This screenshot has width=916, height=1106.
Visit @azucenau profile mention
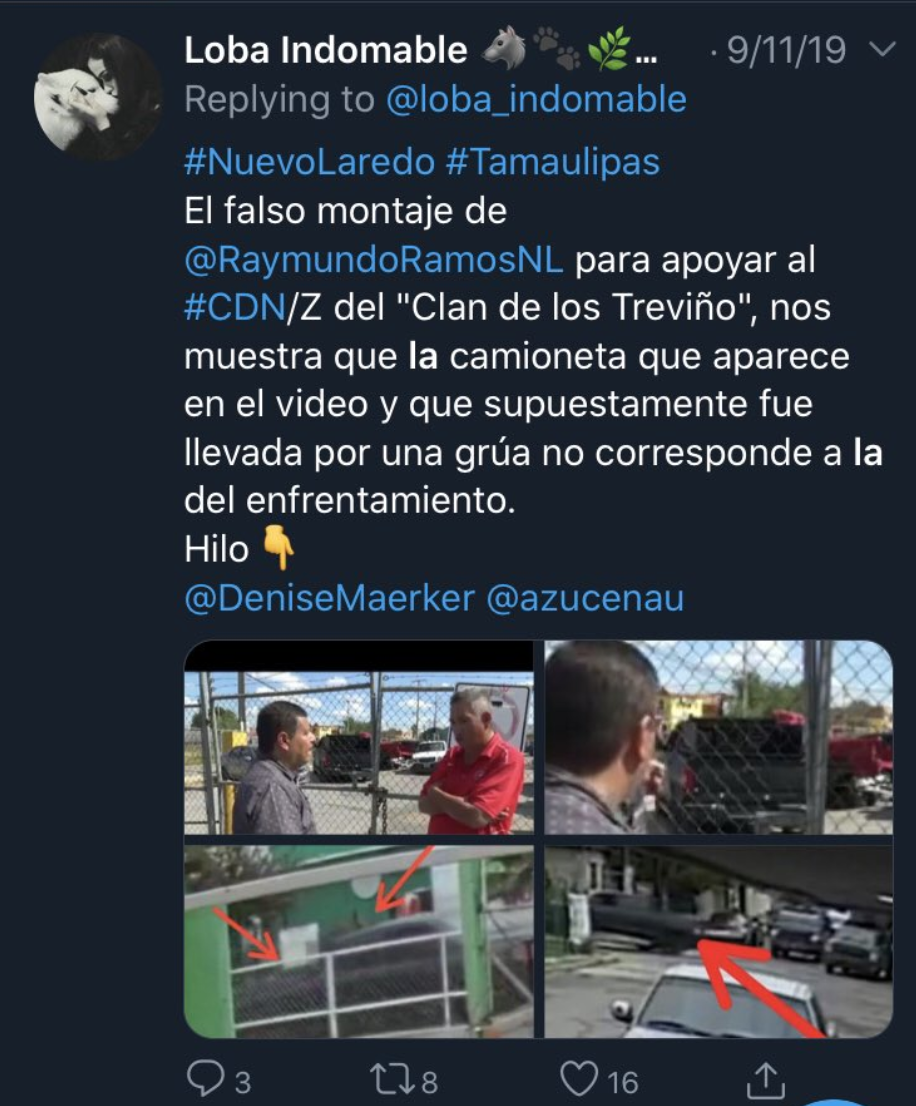pos(585,598)
